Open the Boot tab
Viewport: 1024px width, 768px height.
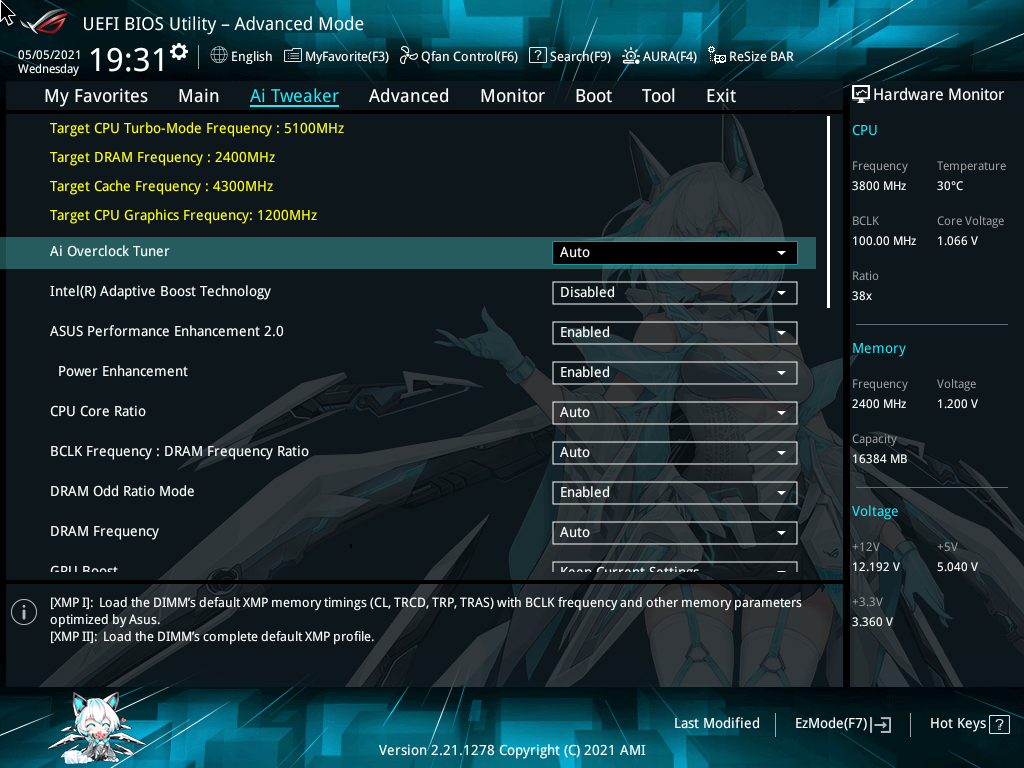pos(594,96)
